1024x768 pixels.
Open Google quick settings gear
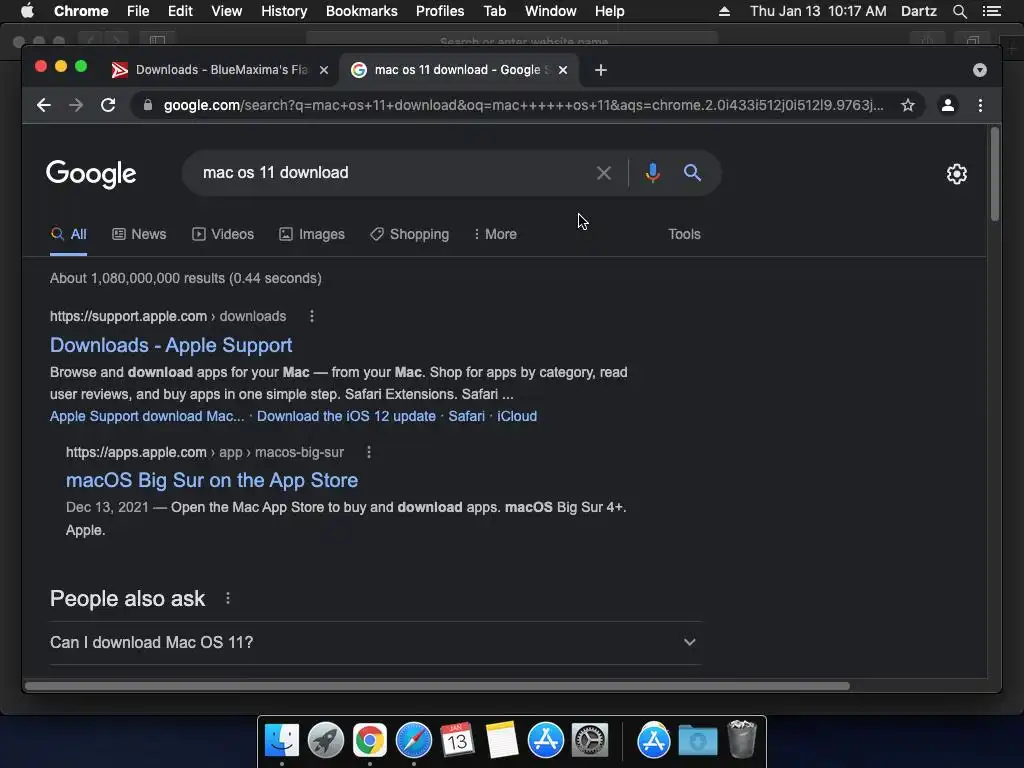tap(957, 174)
